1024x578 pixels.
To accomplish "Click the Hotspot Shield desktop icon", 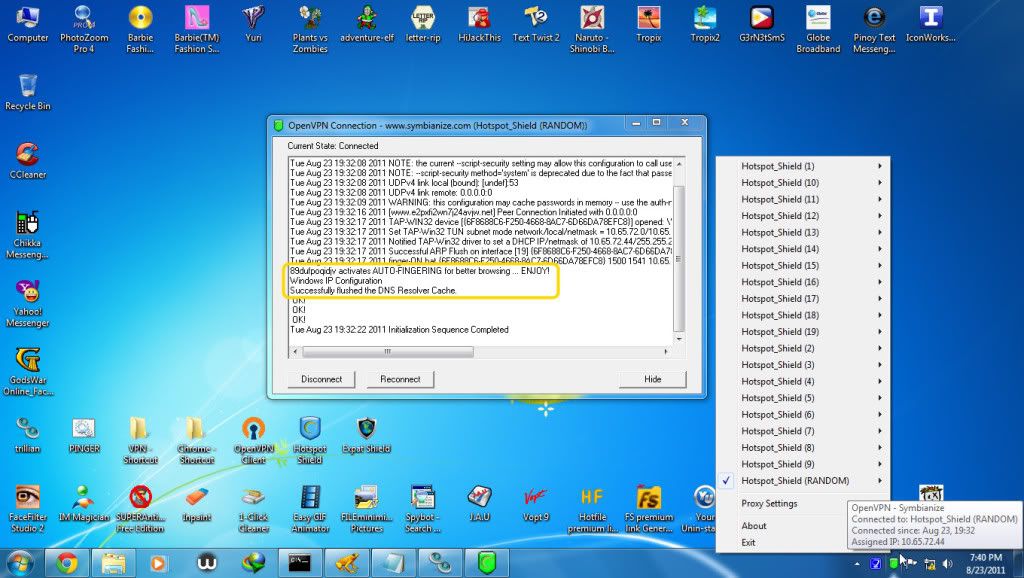I will pos(310,440).
